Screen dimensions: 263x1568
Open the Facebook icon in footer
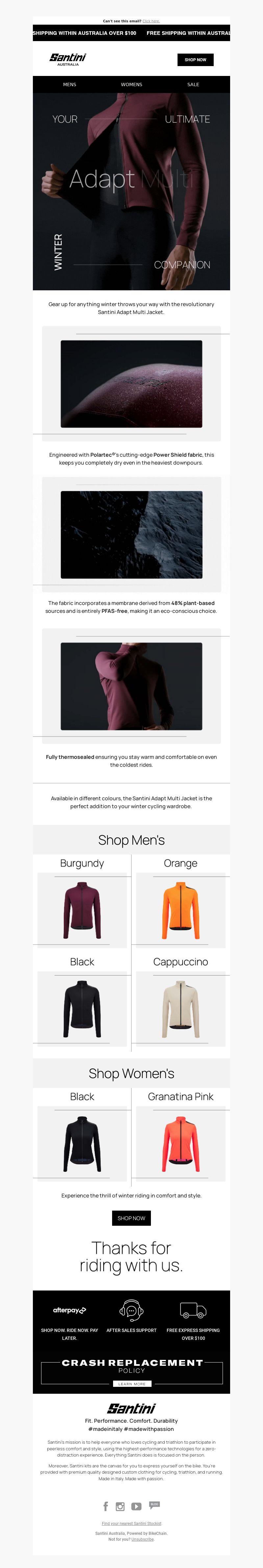click(x=105, y=1506)
